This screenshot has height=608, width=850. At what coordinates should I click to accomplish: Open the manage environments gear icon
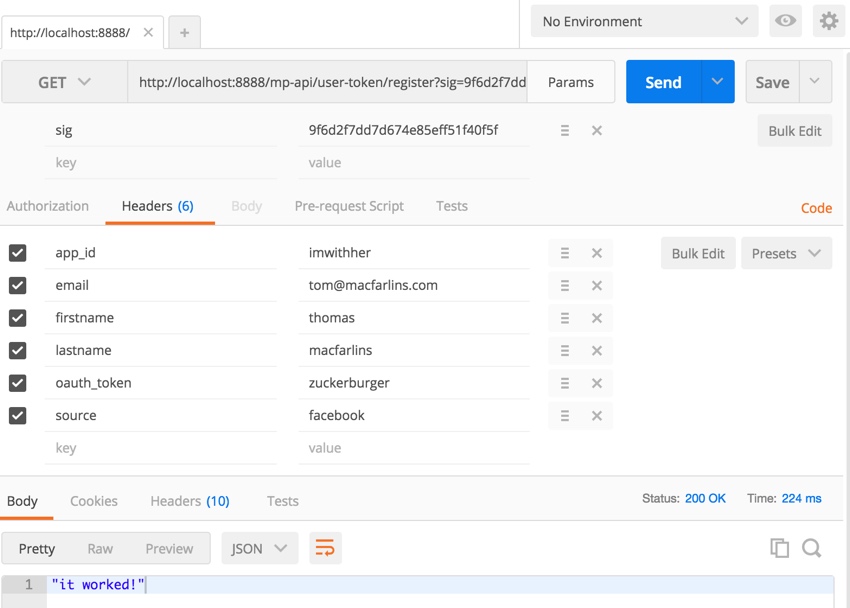tap(828, 21)
